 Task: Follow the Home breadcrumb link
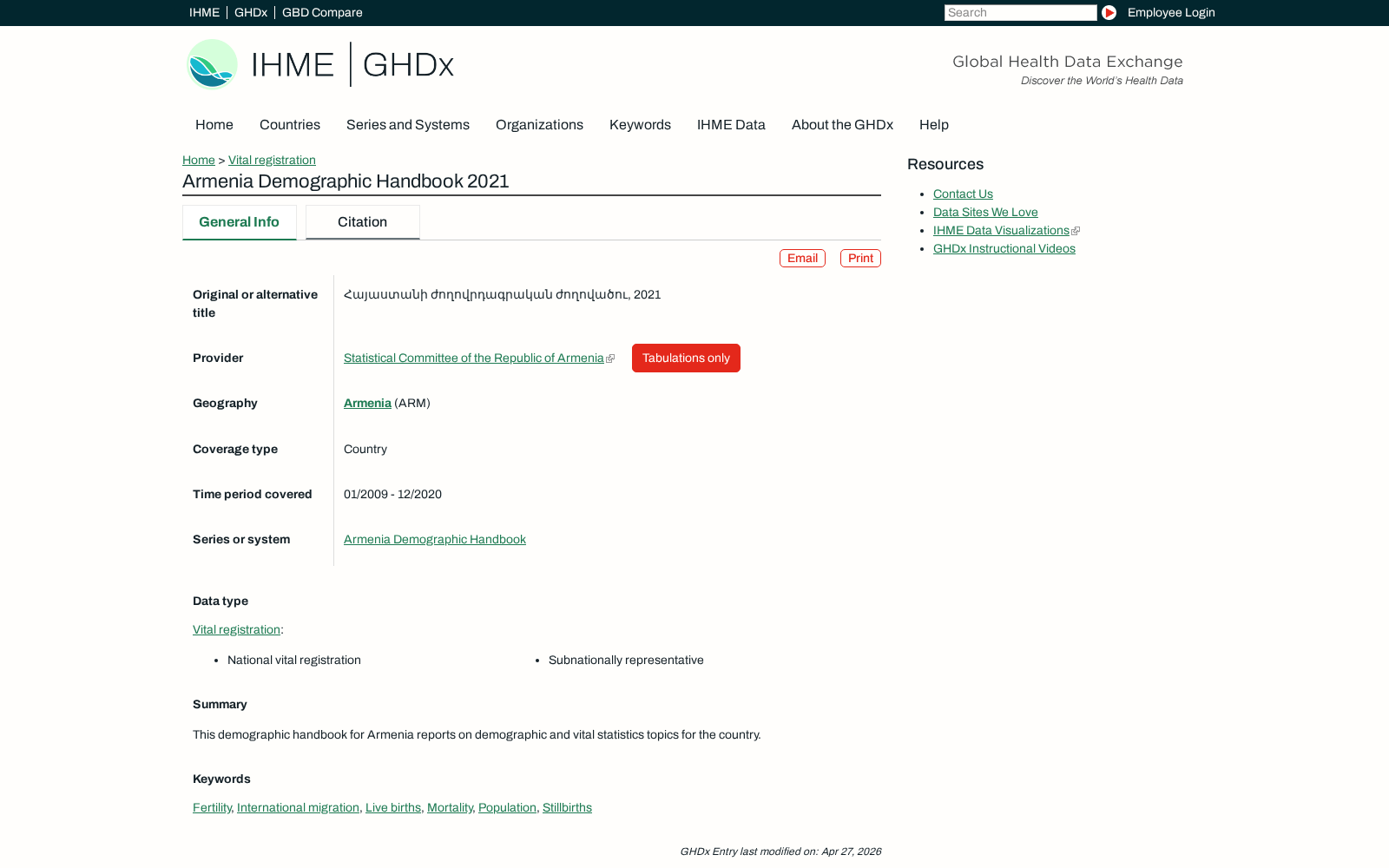click(199, 160)
